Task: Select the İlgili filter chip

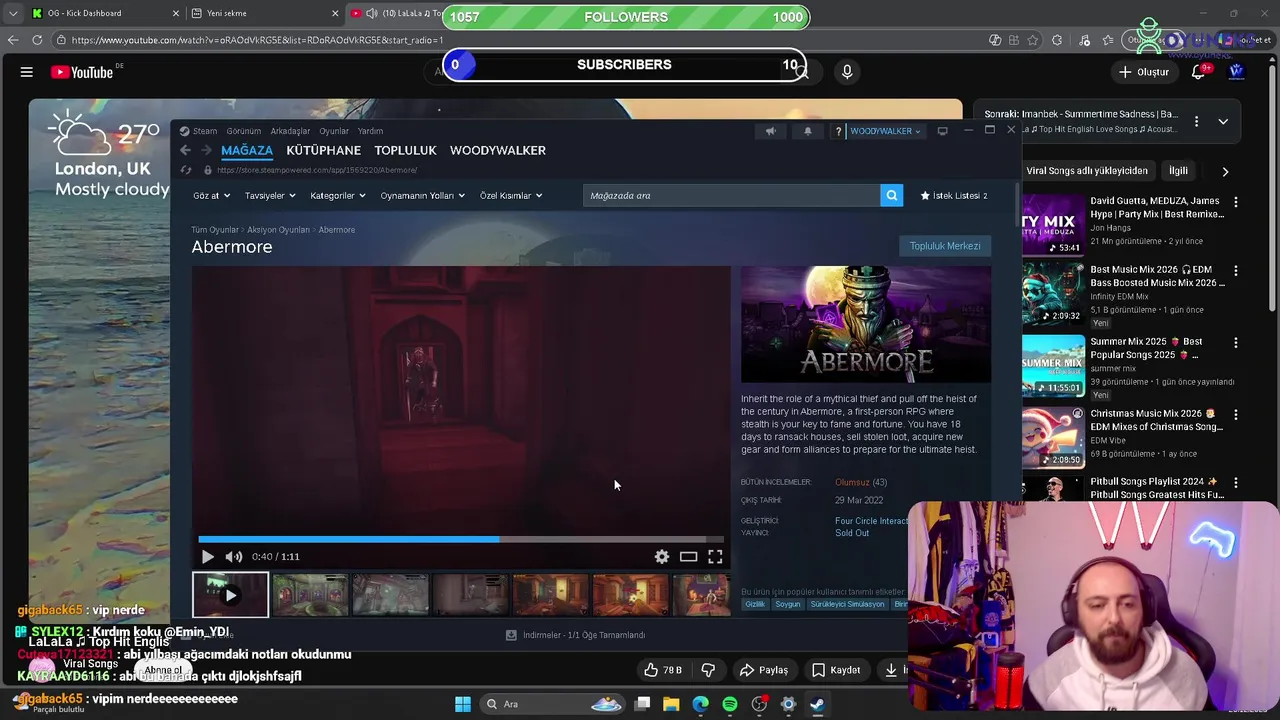Action: (x=1179, y=171)
